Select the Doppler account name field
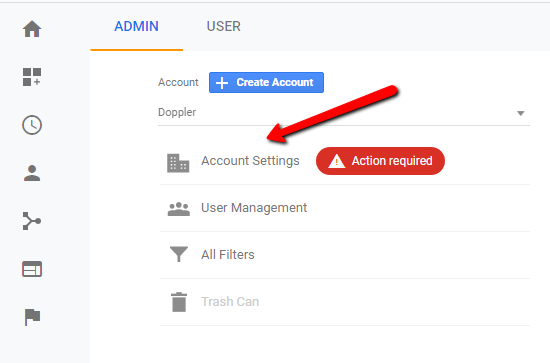This screenshot has height=363, width=550. pos(344,112)
